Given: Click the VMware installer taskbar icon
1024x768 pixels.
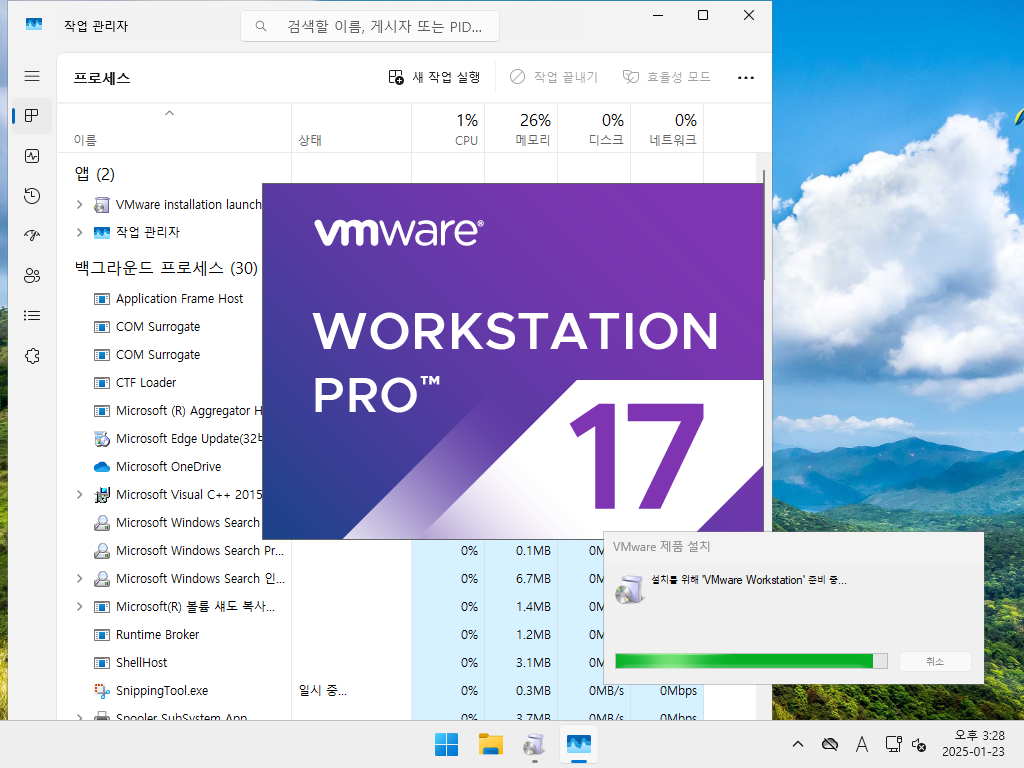Looking at the screenshot, I should [534, 744].
